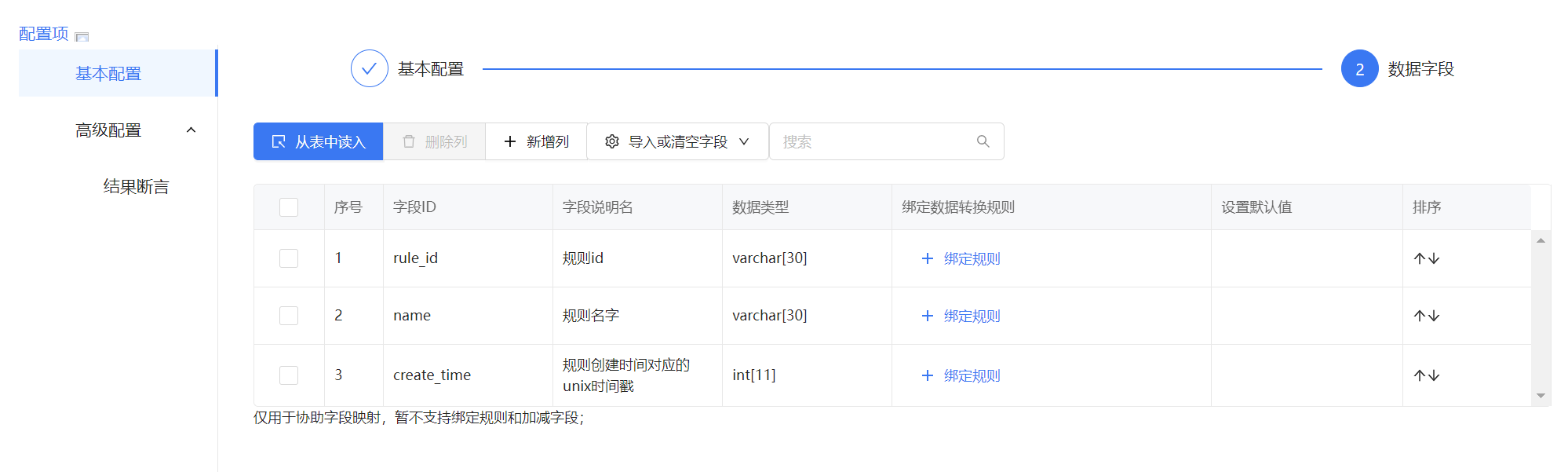1568x472 pixels.
Task: Go to the 数据字段 step label
Action: pos(1421,69)
